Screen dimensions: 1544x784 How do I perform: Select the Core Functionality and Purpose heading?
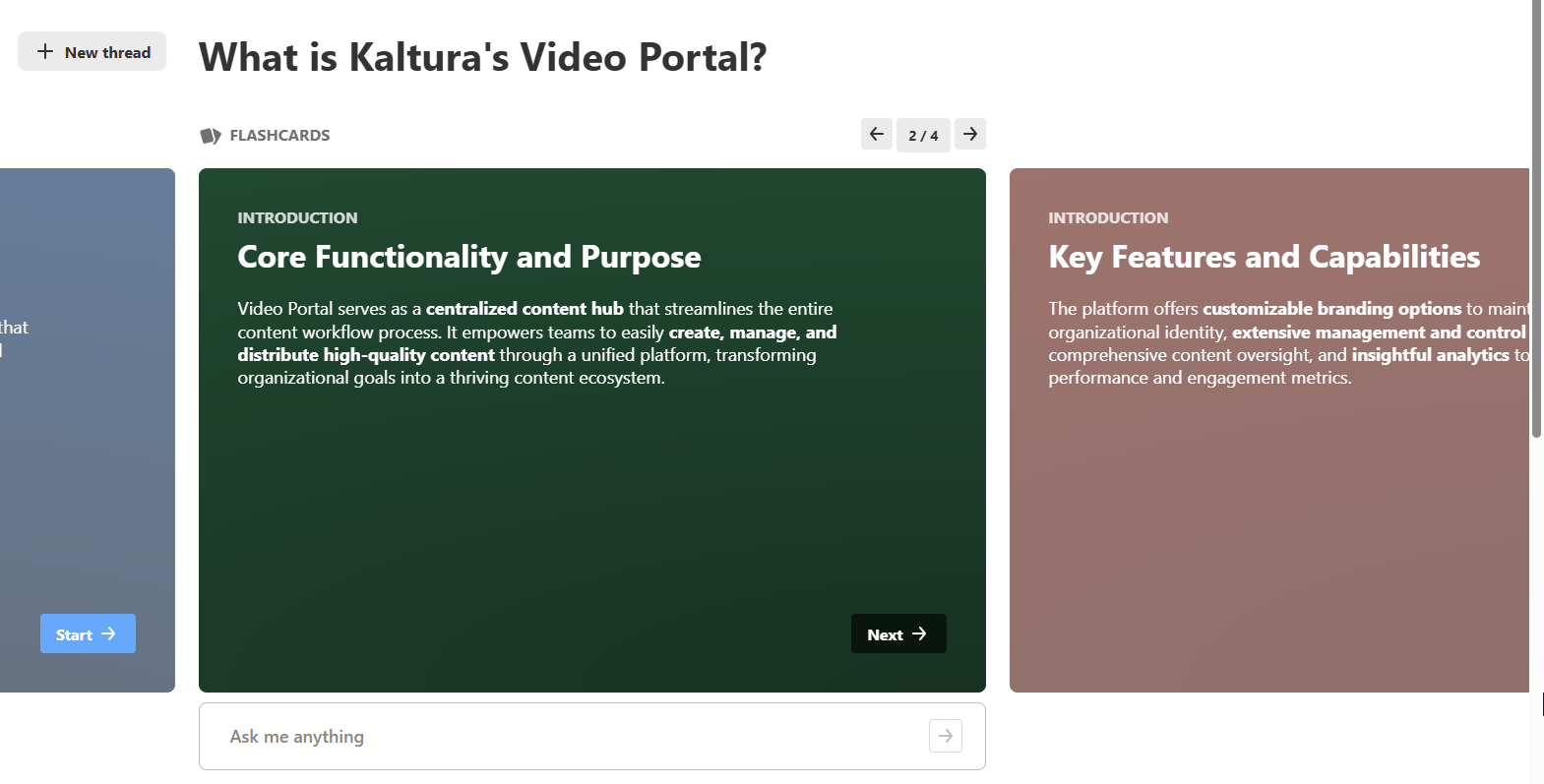point(469,257)
